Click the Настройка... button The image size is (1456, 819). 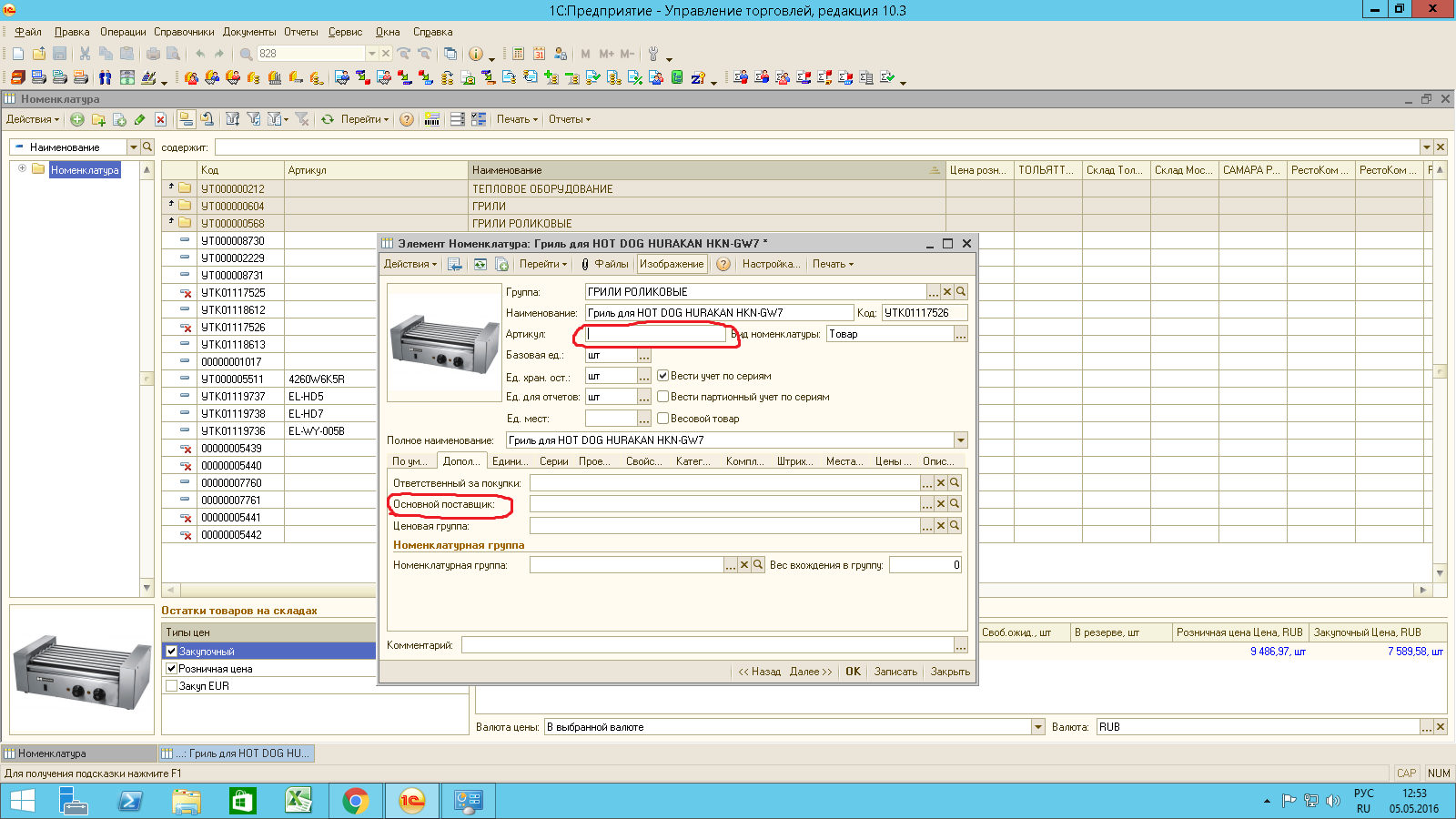[x=771, y=264]
